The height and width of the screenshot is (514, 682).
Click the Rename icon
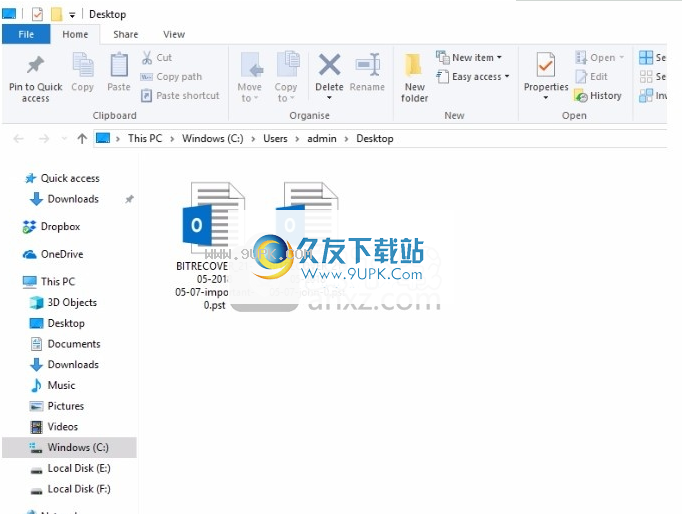pyautogui.click(x=368, y=65)
